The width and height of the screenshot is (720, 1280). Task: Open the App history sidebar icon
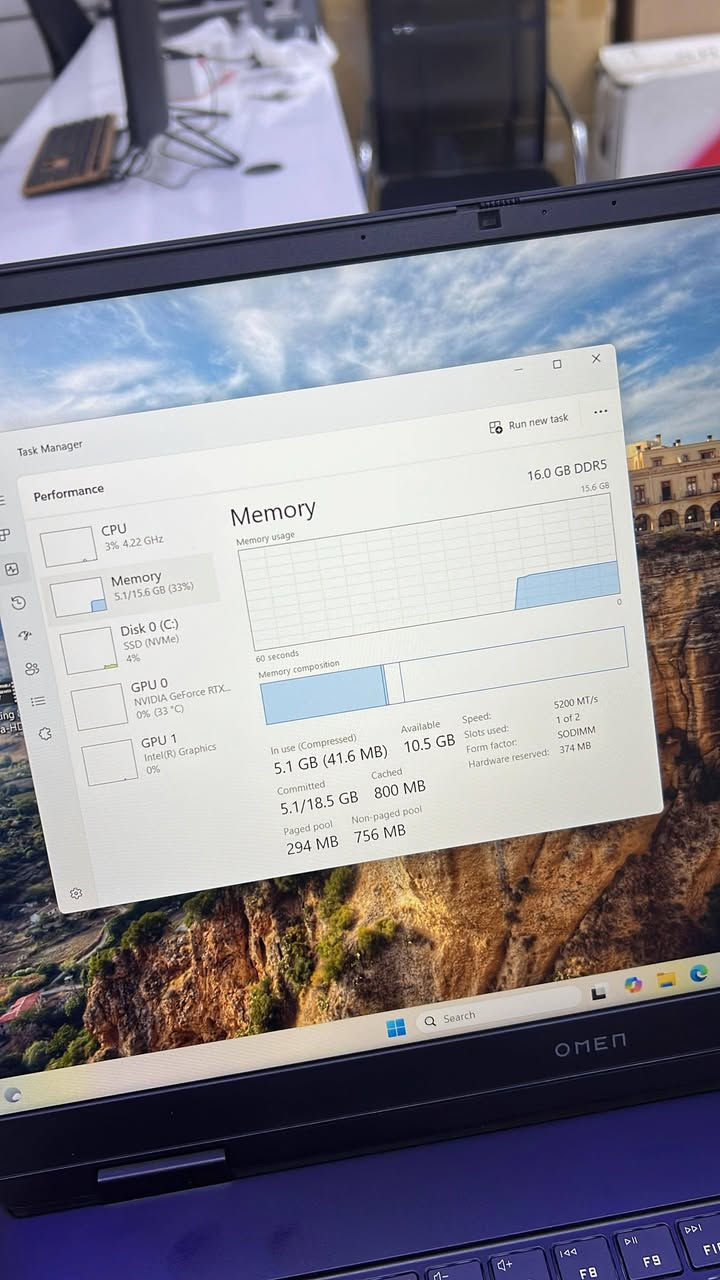point(18,602)
